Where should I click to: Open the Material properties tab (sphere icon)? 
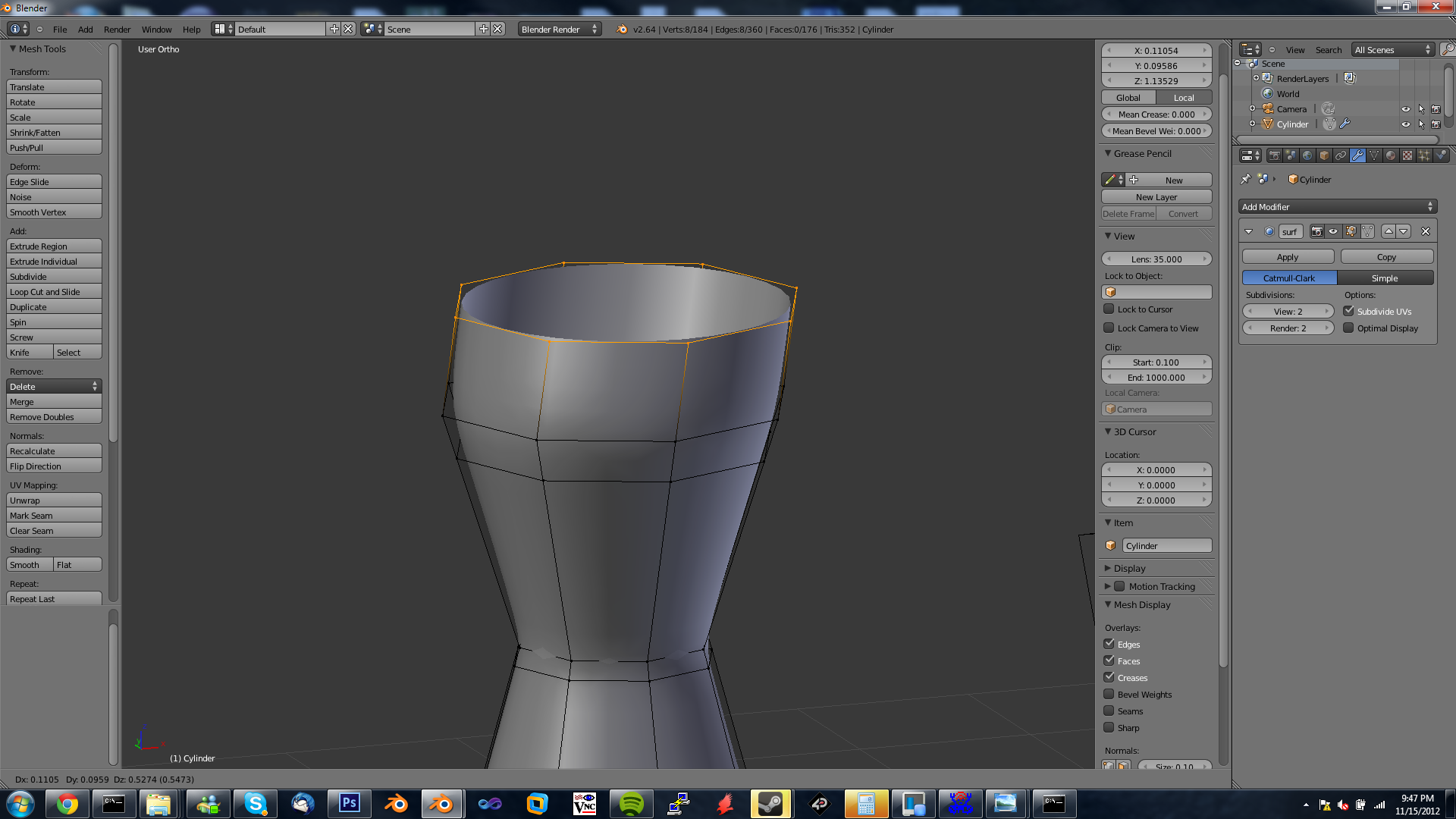click(1391, 155)
